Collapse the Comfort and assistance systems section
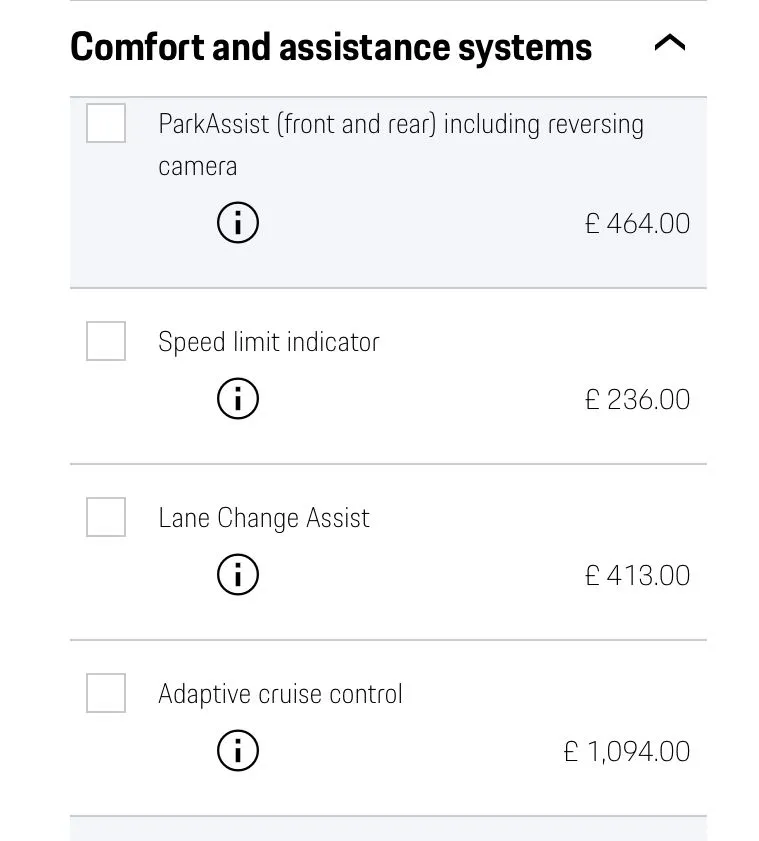The height and width of the screenshot is (841, 759). pos(669,43)
